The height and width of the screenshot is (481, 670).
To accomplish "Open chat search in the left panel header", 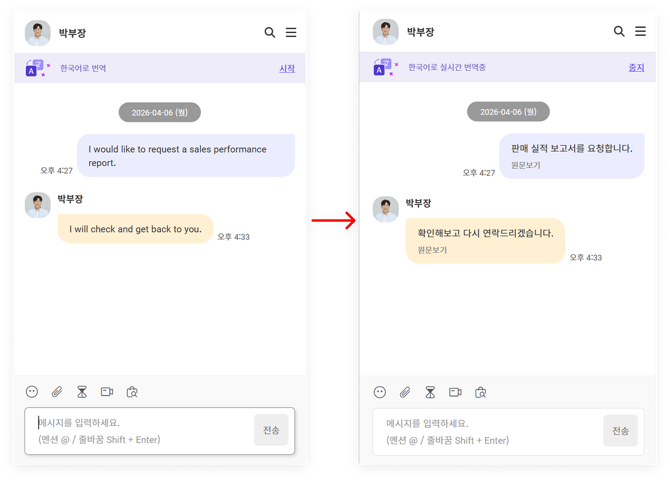I will [x=270, y=32].
